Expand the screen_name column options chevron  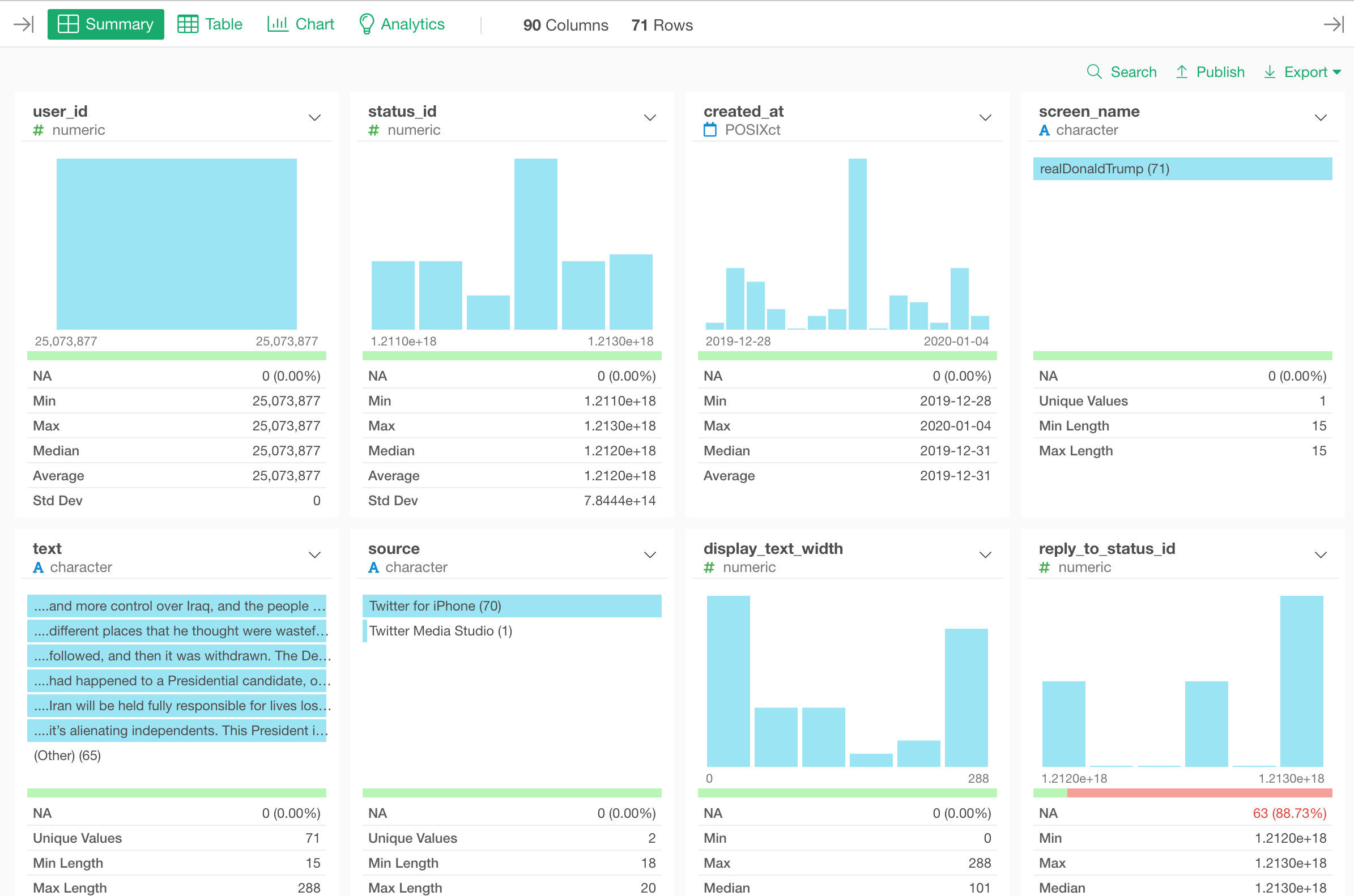coord(1321,118)
